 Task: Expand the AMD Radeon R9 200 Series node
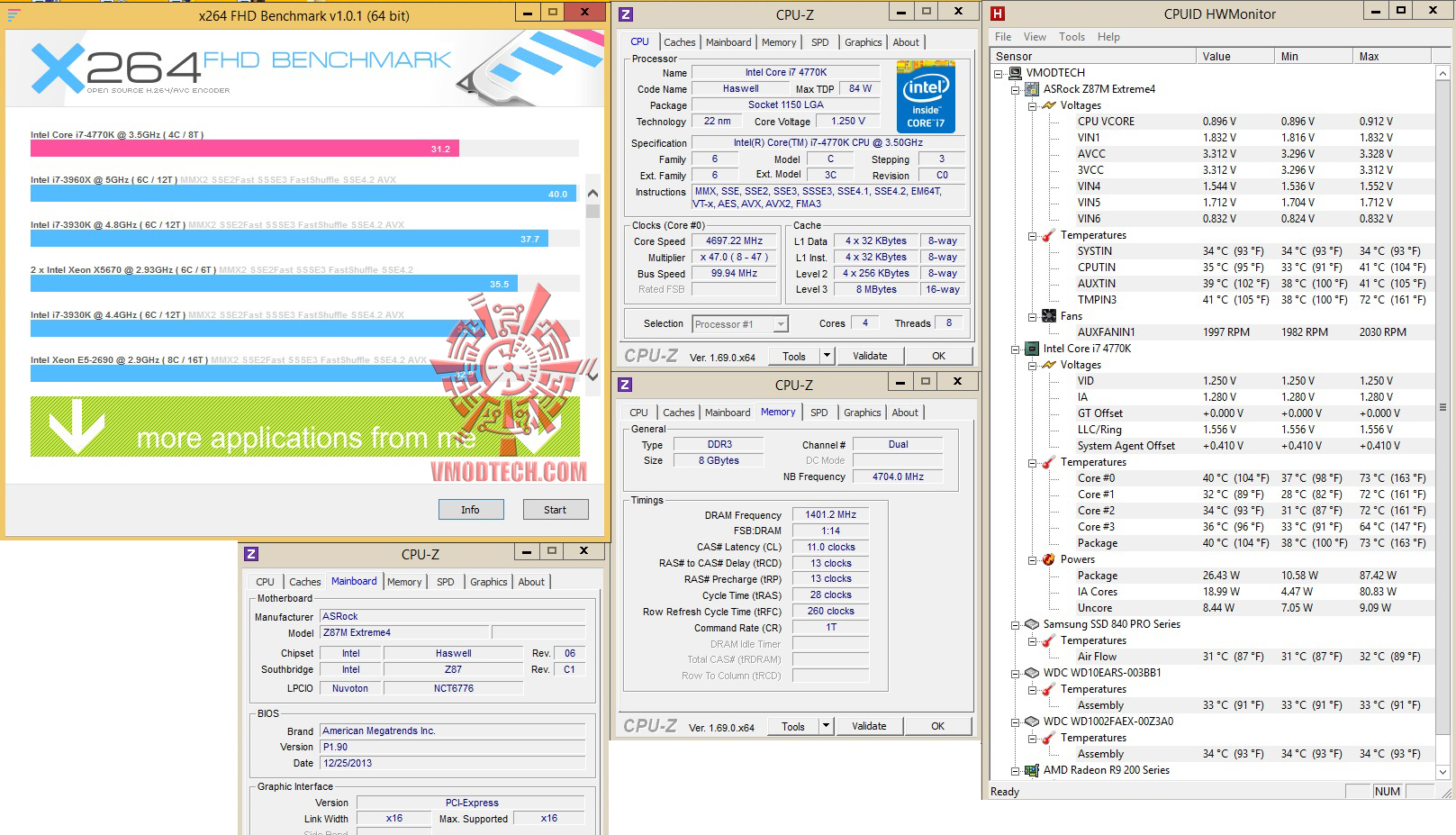[x=1016, y=771]
